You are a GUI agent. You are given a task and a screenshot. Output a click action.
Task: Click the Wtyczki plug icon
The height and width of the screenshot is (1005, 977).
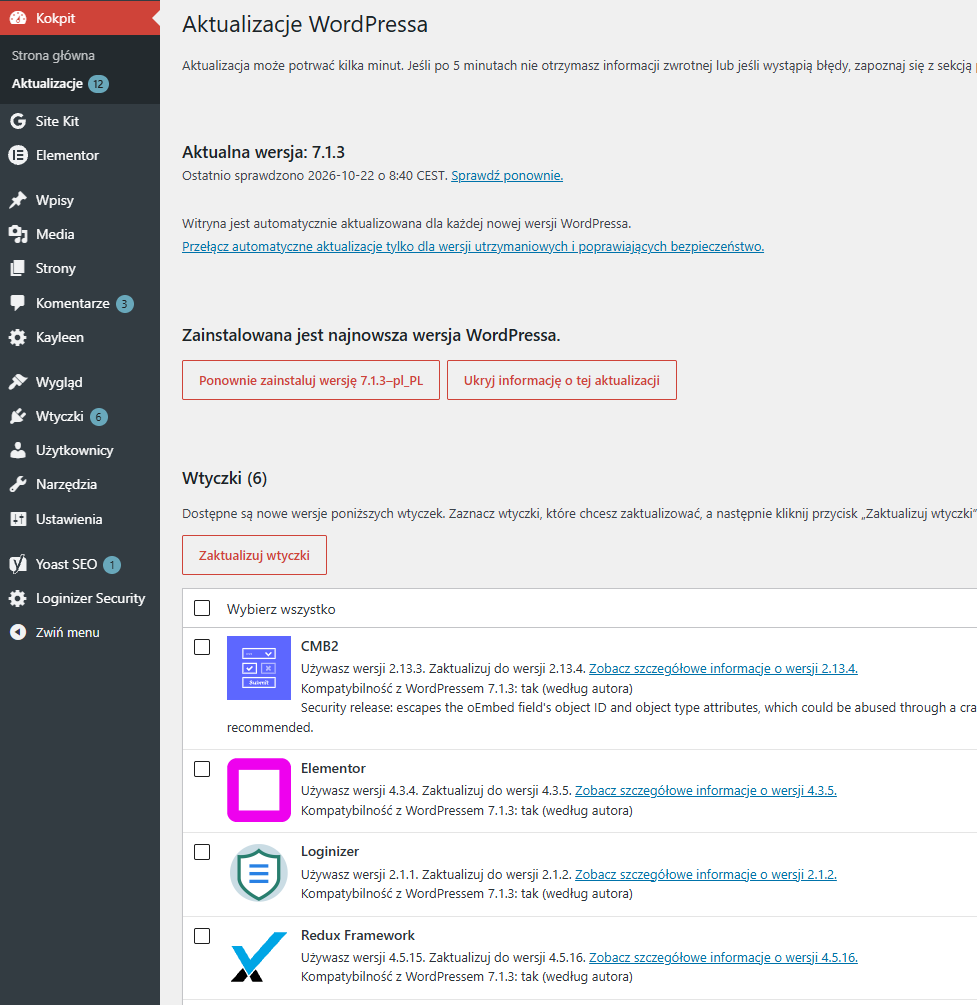[18, 416]
